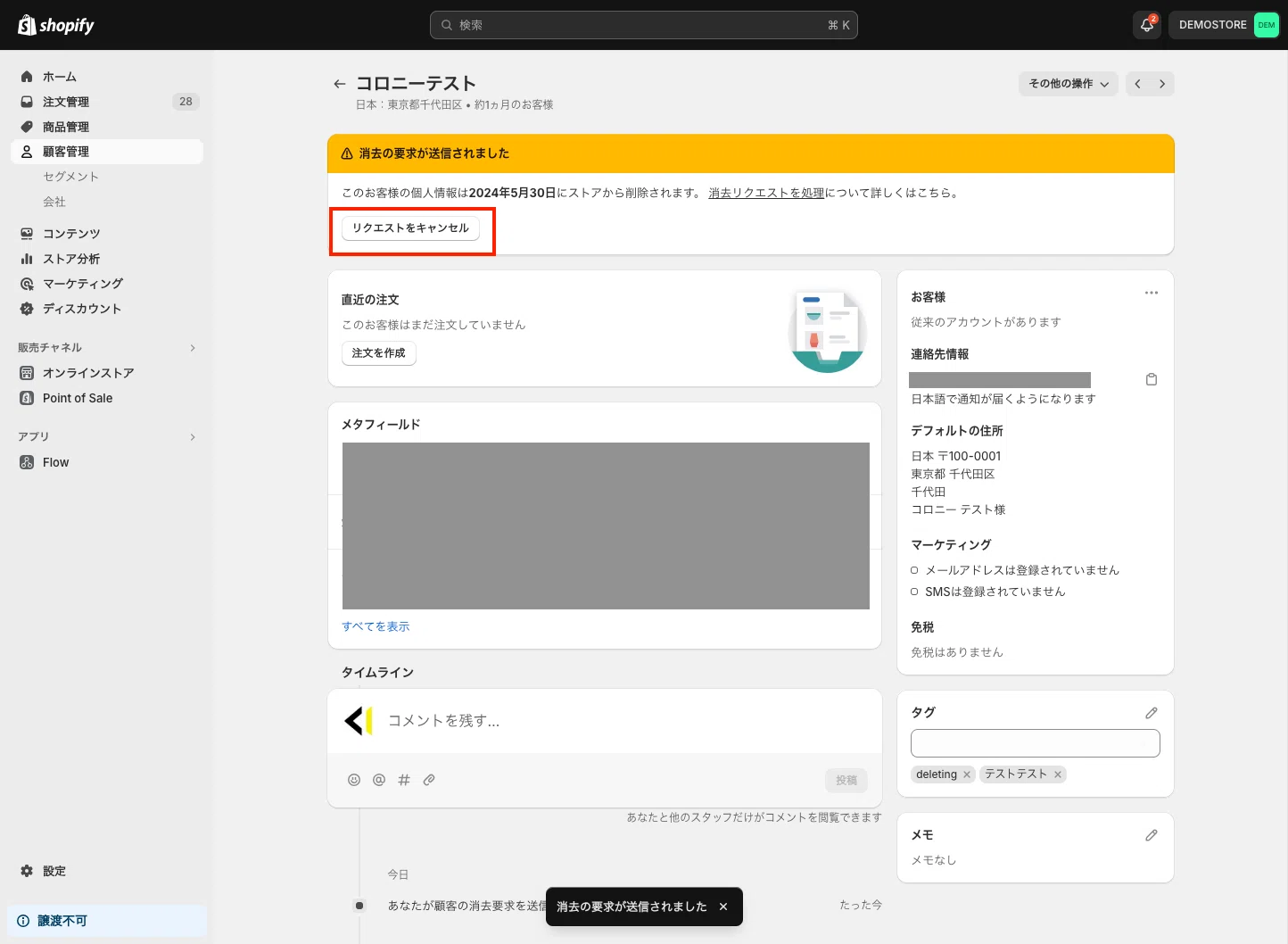Click the 直近の注文 illustration
Screen dimensions: 1288x944
pyautogui.click(x=828, y=330)
